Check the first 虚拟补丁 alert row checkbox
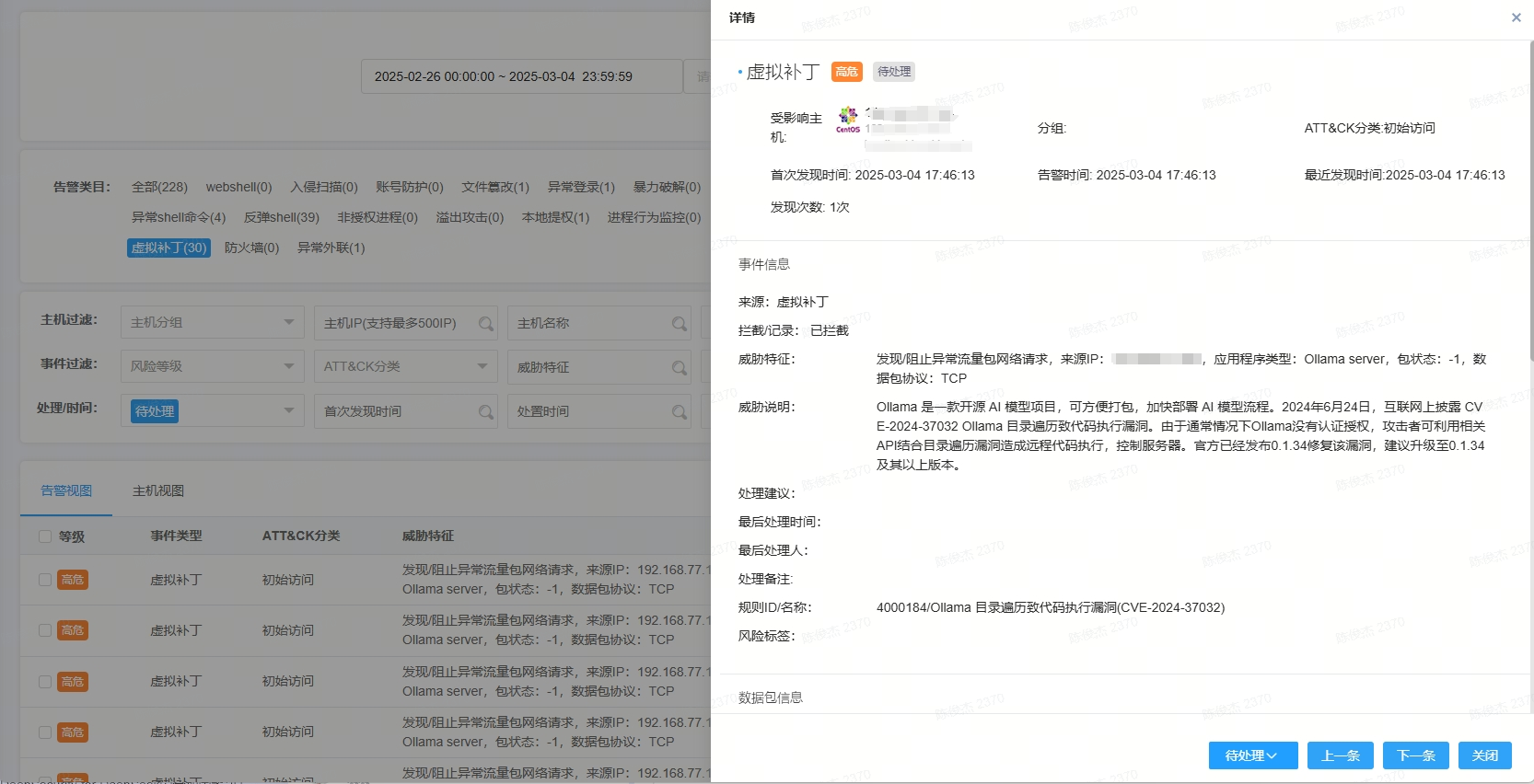This screenshot has height=784, width=1534. tap(45, 580)
